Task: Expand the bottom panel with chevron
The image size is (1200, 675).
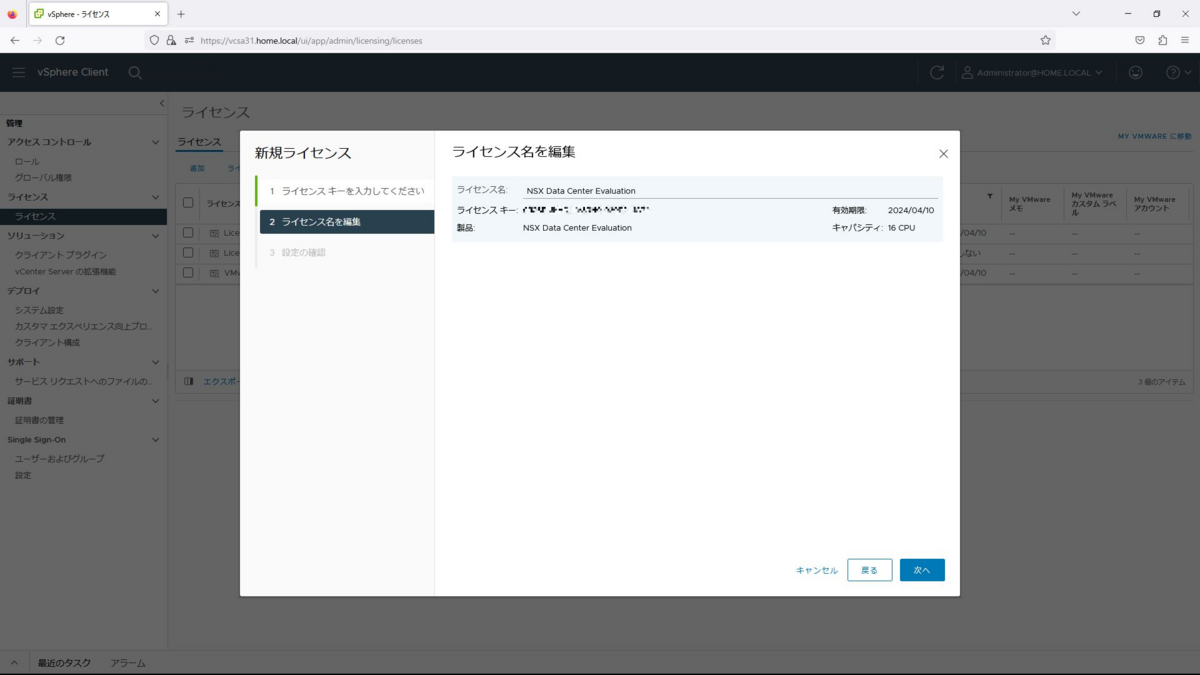Action: [x=14, y=663]
